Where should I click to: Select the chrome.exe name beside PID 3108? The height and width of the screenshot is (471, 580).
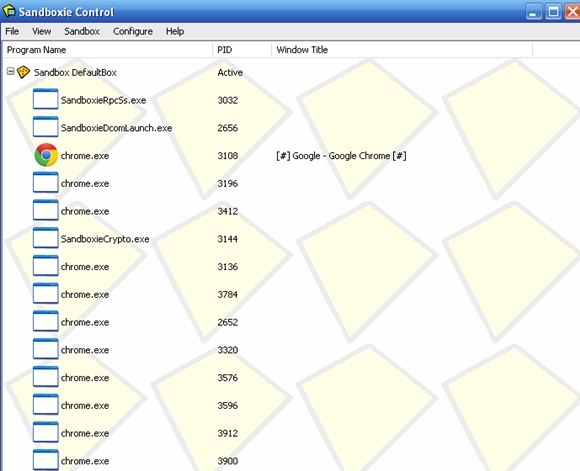pyautogui.click(x=85, y=156)
